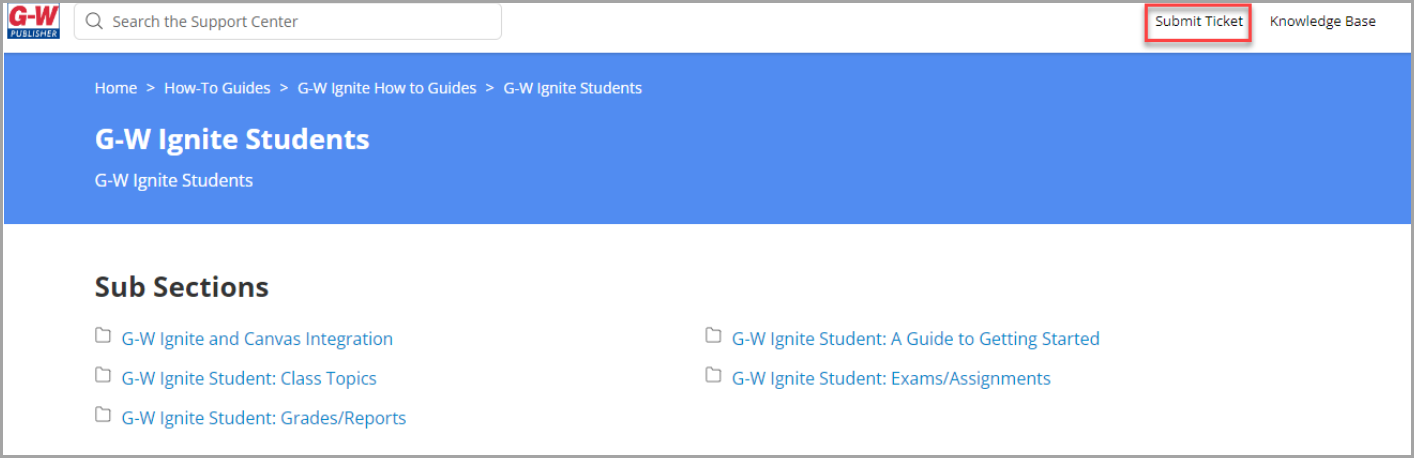
Task: Navigate to How-To Guides breadcrumb
Action: [217, 88]
